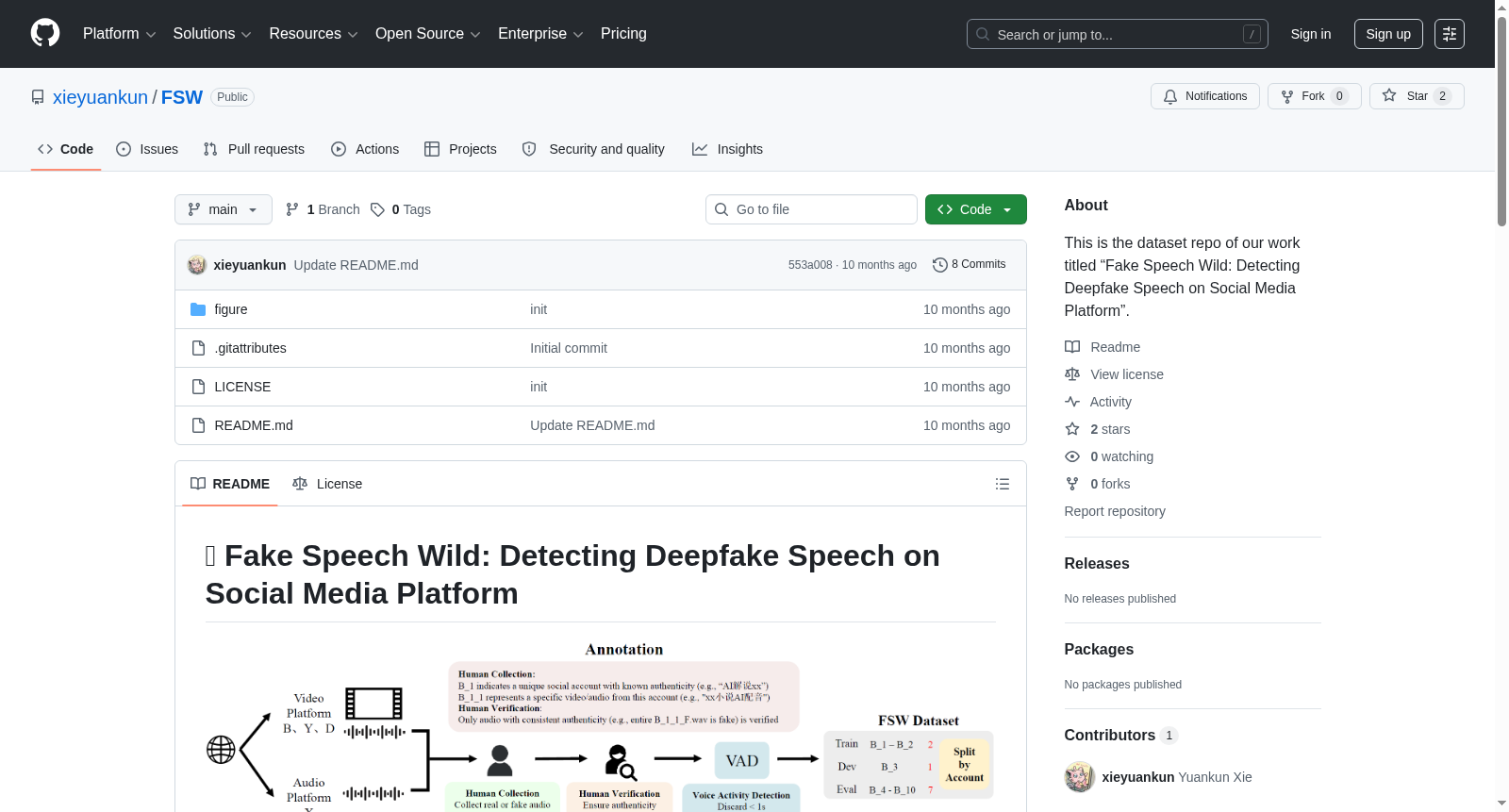Switch to the Actions tab

coord(365,149)
